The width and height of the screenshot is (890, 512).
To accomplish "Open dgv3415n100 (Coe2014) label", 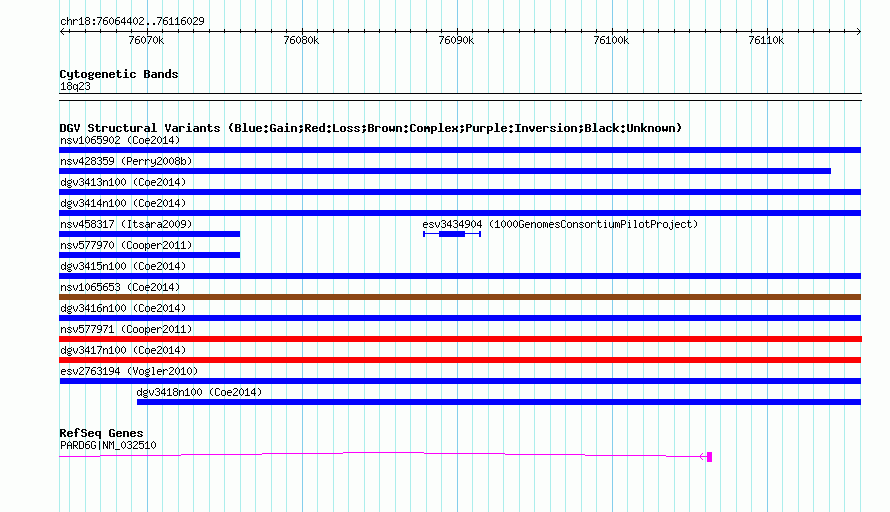I will (123, 266).
